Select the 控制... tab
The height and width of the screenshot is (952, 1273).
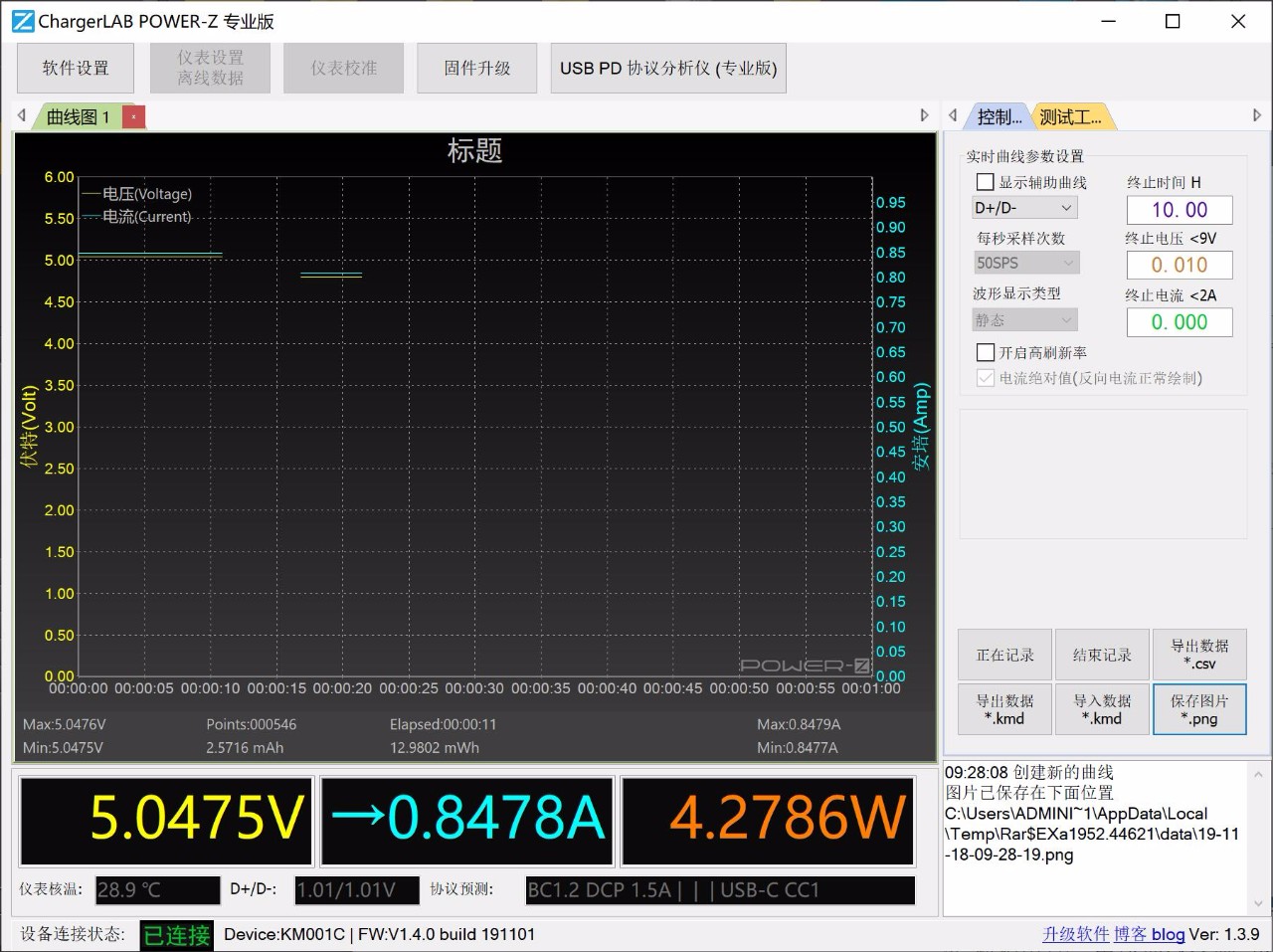999,117
